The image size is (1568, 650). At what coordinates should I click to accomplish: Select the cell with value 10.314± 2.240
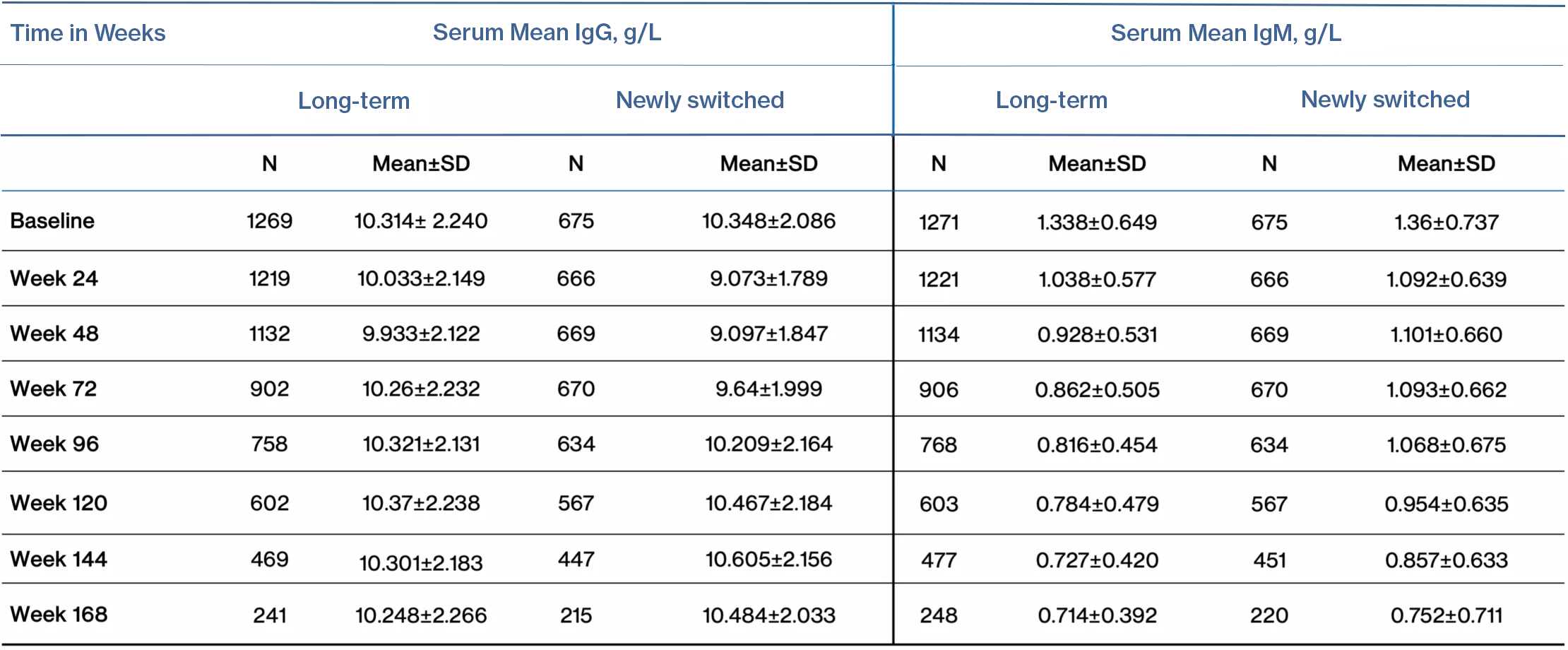(x=421, y=221)
